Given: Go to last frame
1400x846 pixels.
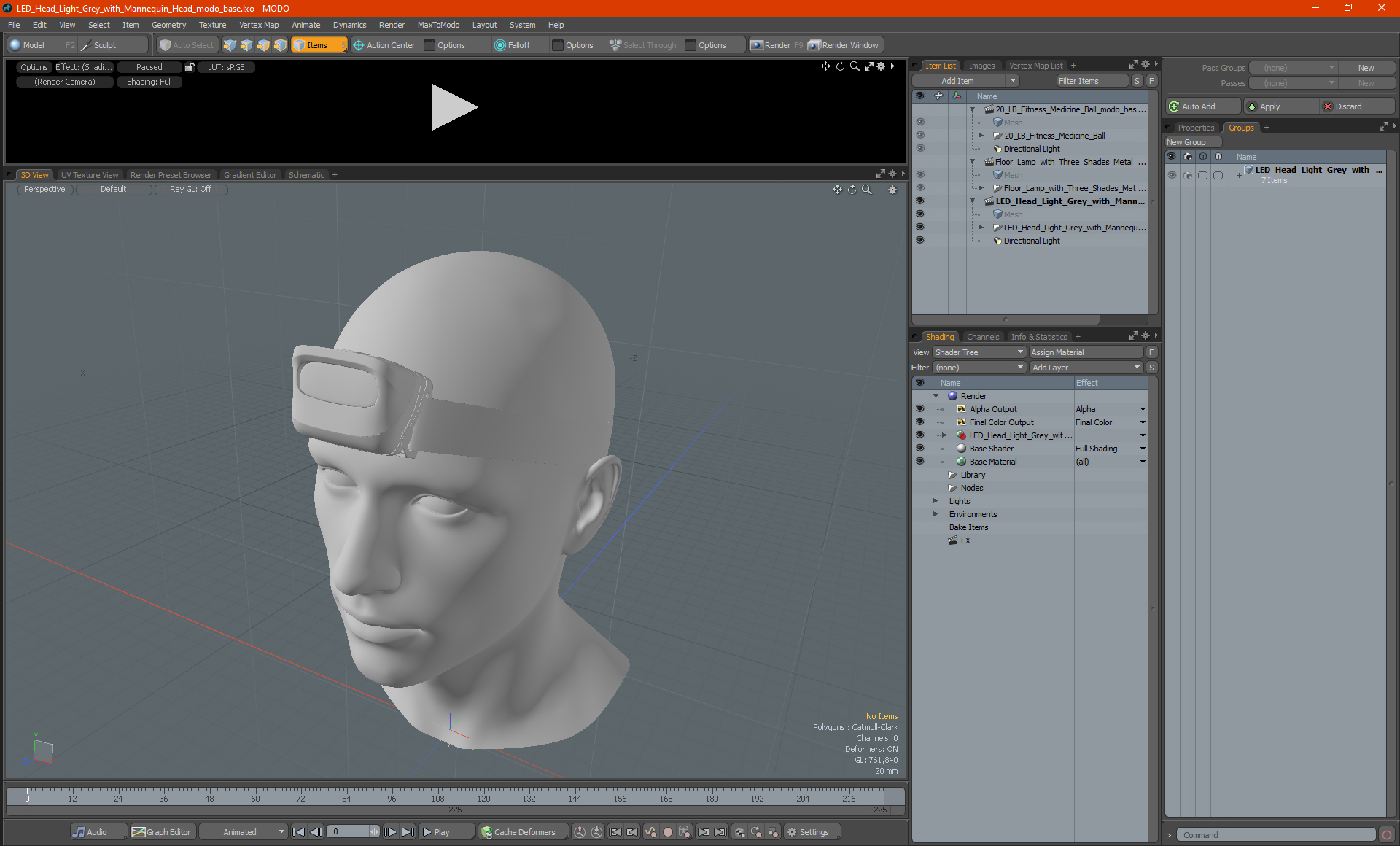Looking at the screenshot, I should click(x=408, y=832).
